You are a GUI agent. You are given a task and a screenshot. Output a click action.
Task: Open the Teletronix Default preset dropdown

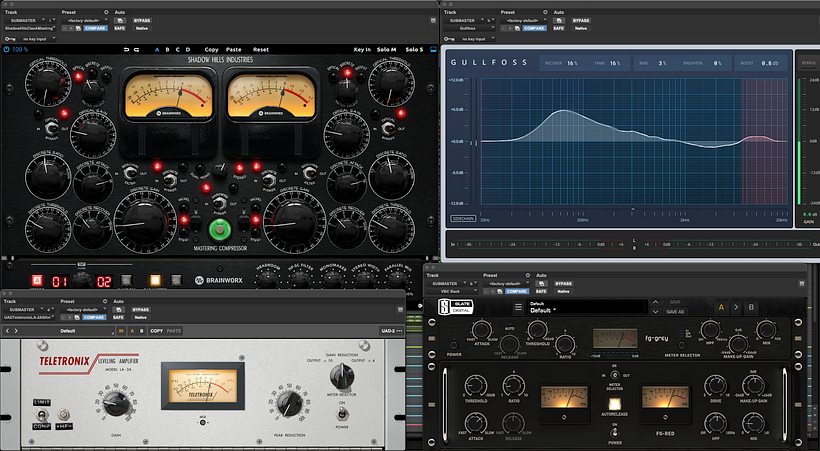[68, 330]
